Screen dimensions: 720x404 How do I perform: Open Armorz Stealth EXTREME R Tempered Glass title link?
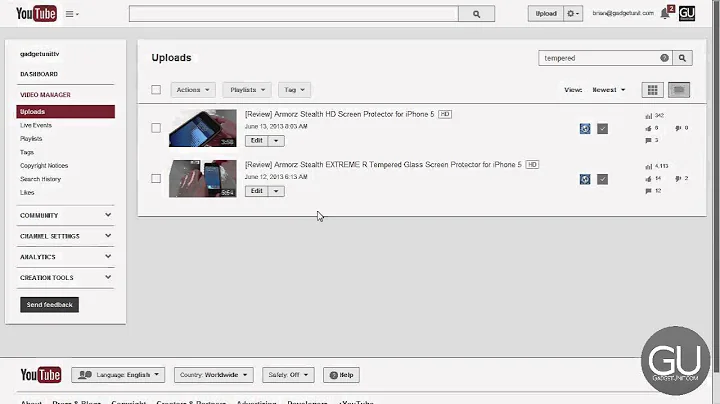383,165
